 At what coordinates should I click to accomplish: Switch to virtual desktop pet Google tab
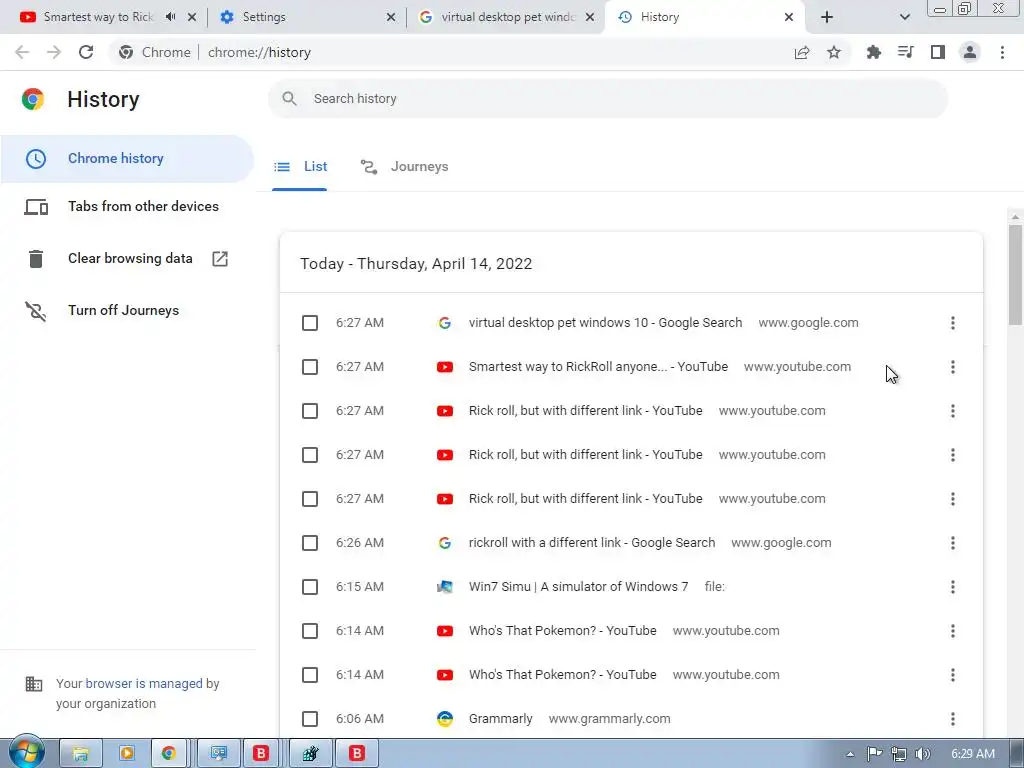tap(506, 17)
